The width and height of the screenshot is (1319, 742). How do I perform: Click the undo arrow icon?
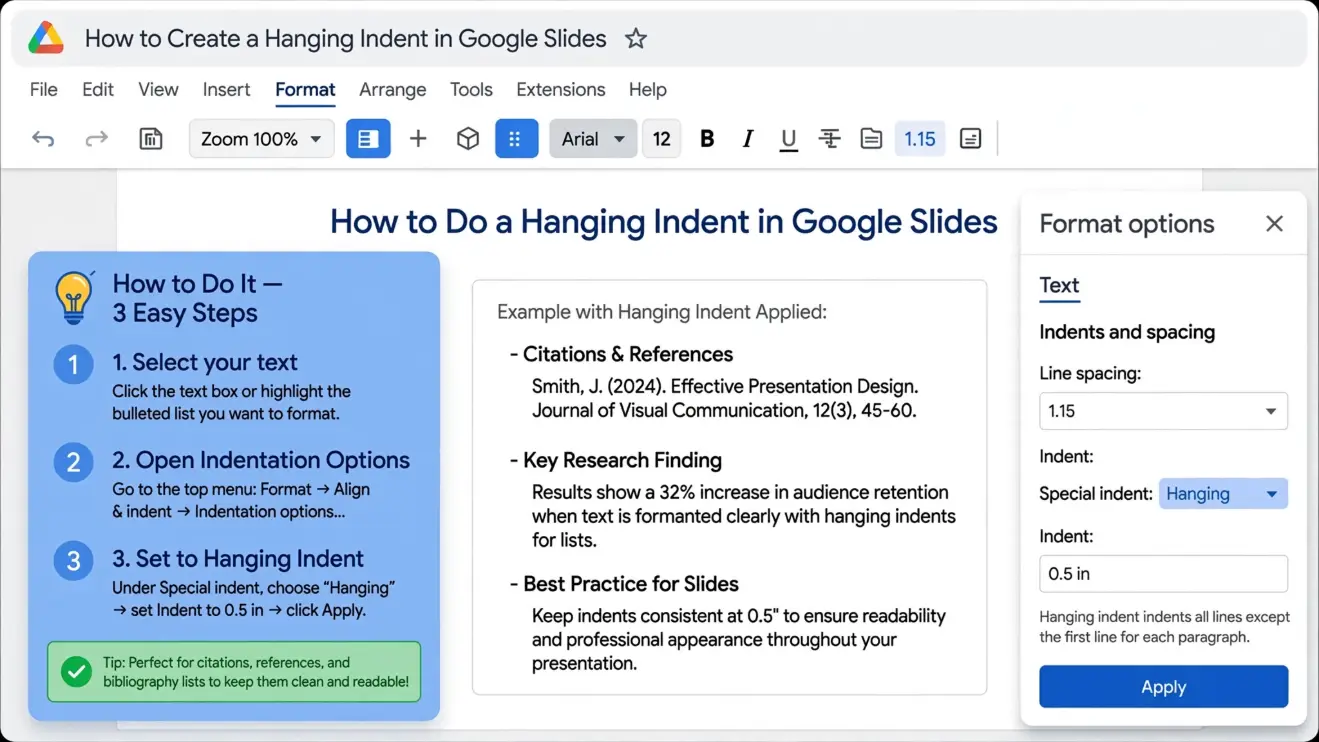[x=43, y=139]
